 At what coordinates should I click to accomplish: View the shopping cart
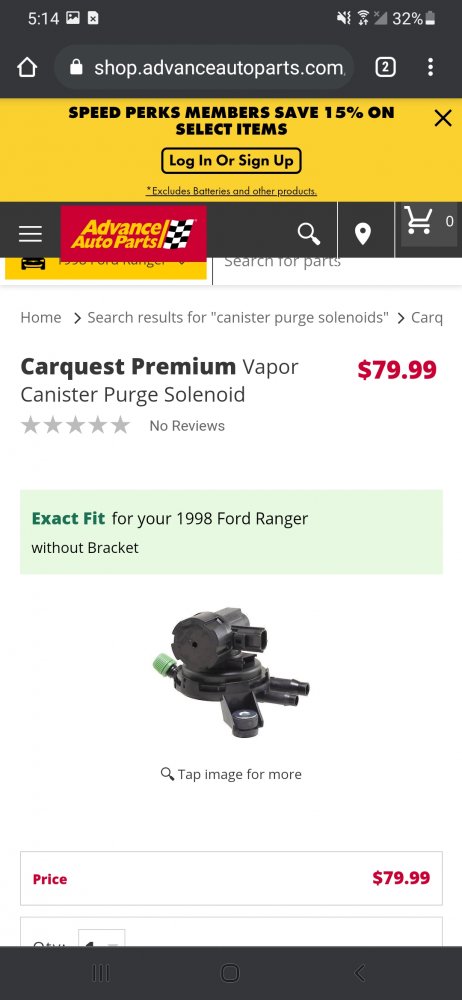(x=429, y=223)
